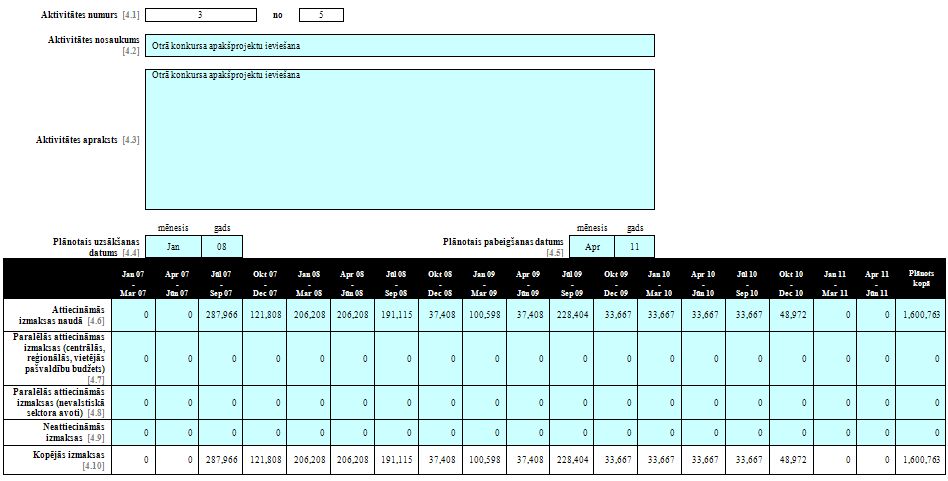Viewport: 948px width, 481px height.
Task: Click the Plānots kopā column header
Action: [921, 278]
